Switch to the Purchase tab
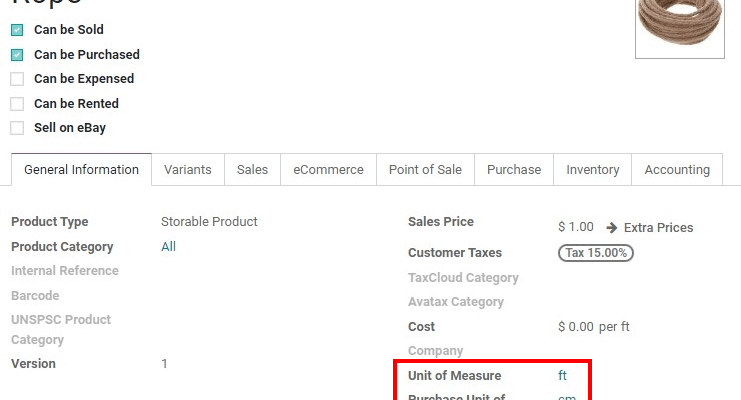741x400 pixels. coord(514,170)
